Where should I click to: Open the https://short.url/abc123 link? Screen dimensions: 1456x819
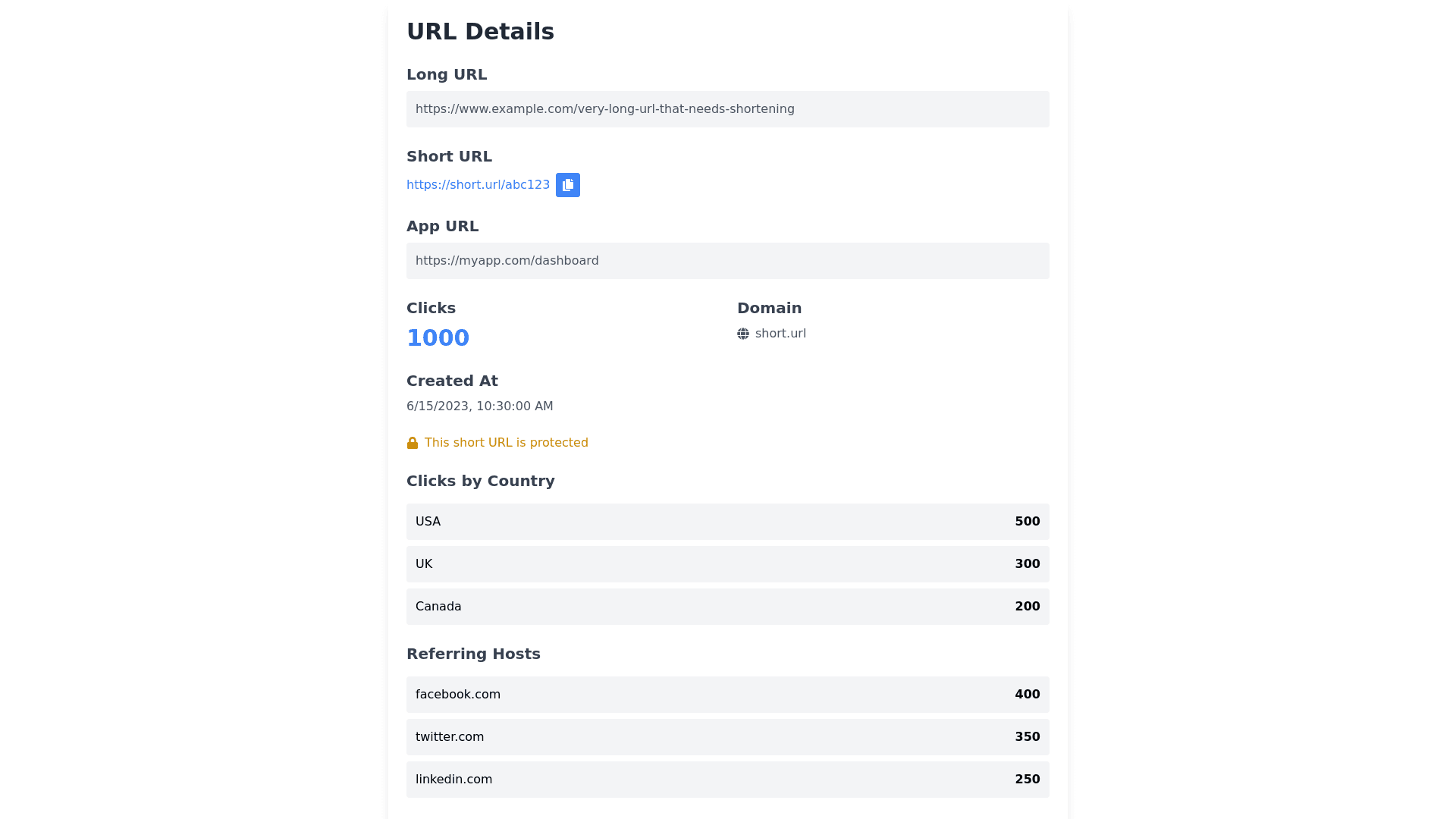pos(478,185)
